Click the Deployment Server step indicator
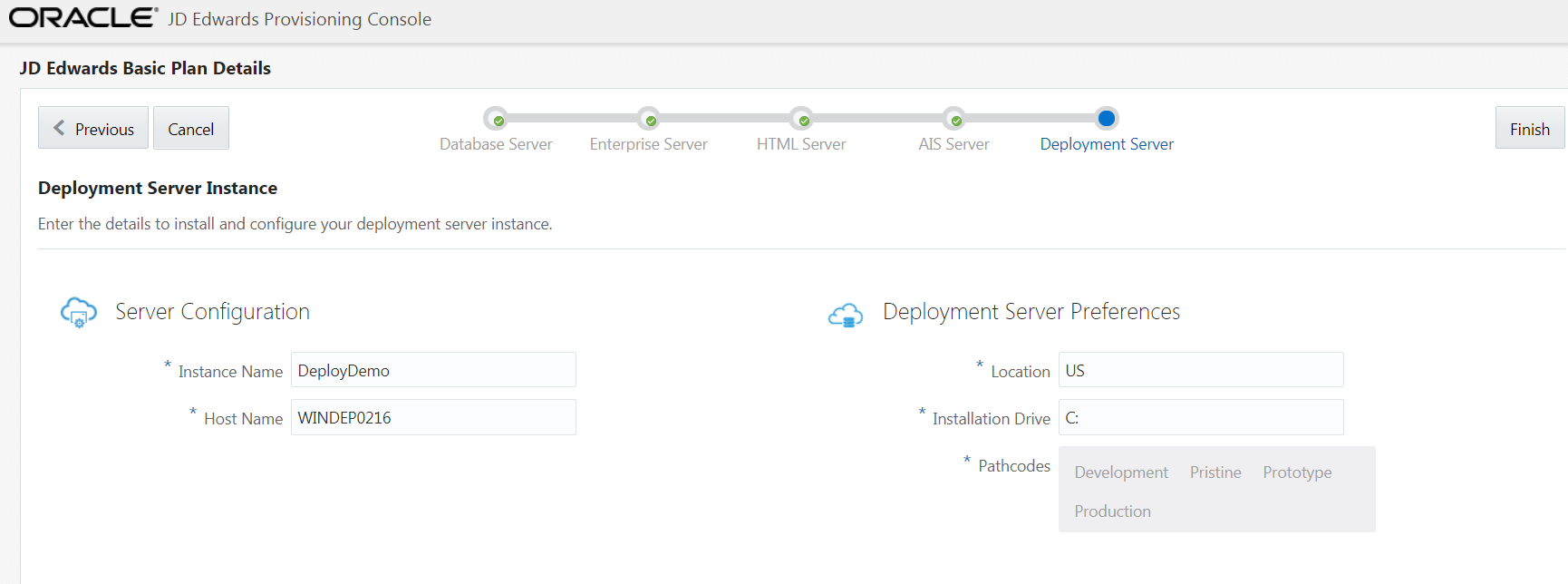1568x584 pixels. 1107,118
